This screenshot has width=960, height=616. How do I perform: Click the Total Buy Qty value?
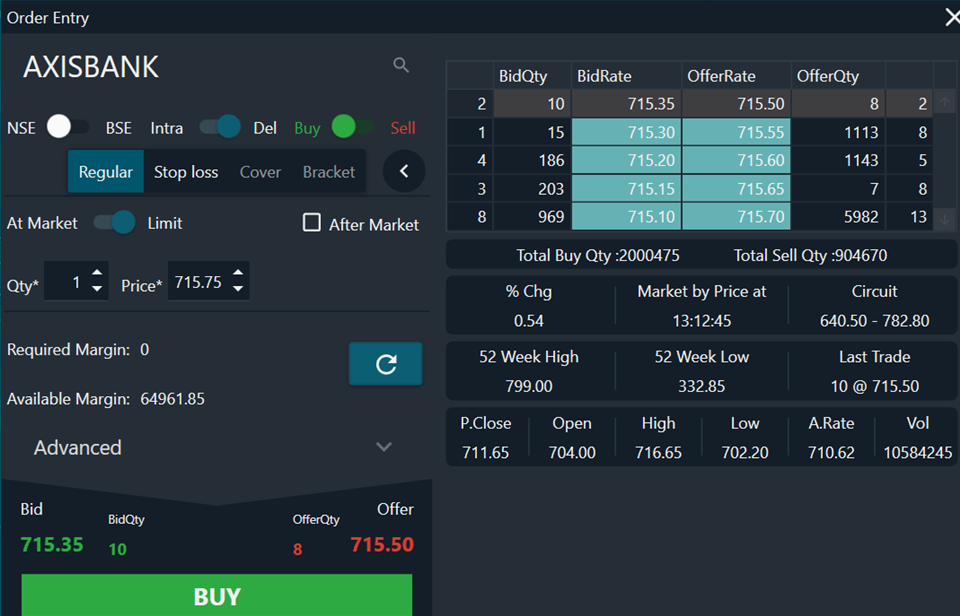[648, 255]
